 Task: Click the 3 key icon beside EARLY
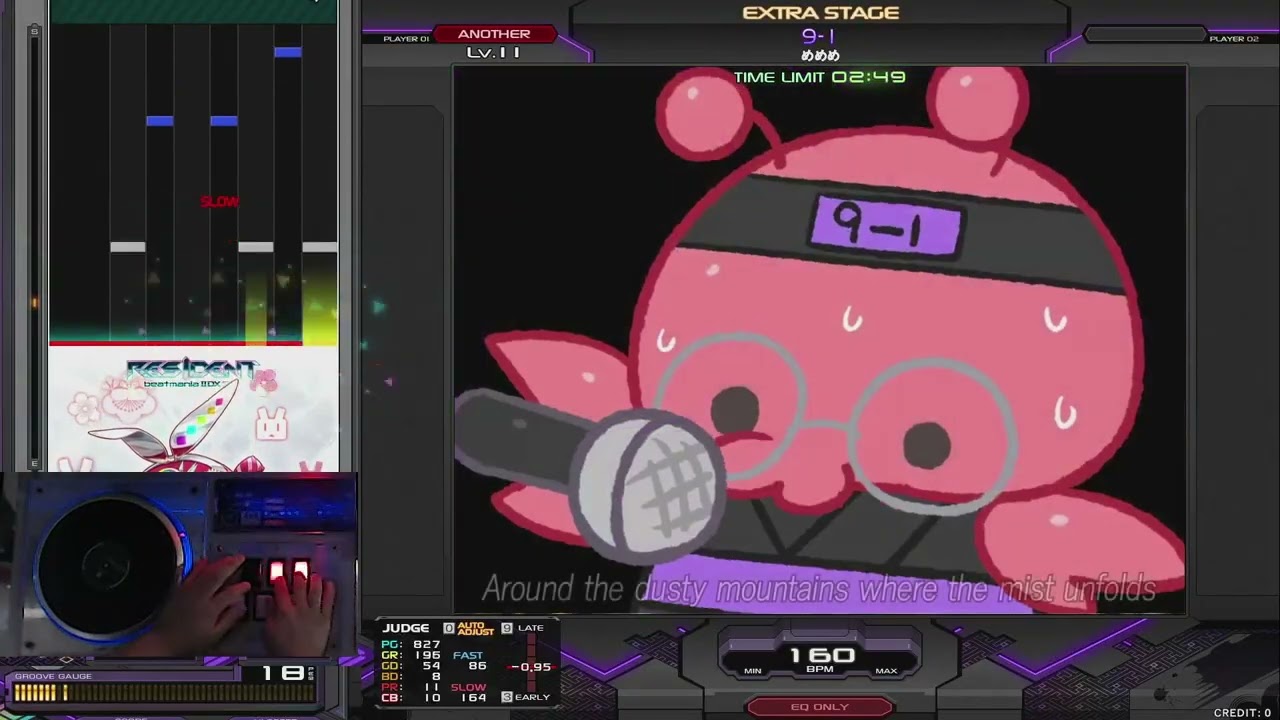pyautogui.click(x=507, y=697)
